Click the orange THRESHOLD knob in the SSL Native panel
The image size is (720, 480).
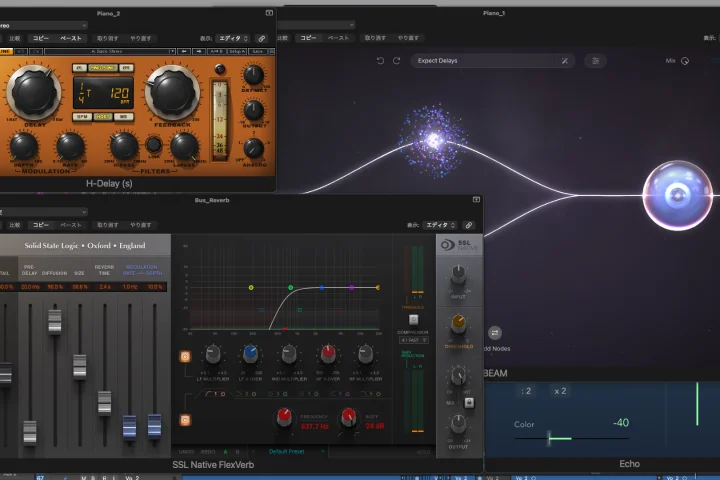(x=458, y=324)
